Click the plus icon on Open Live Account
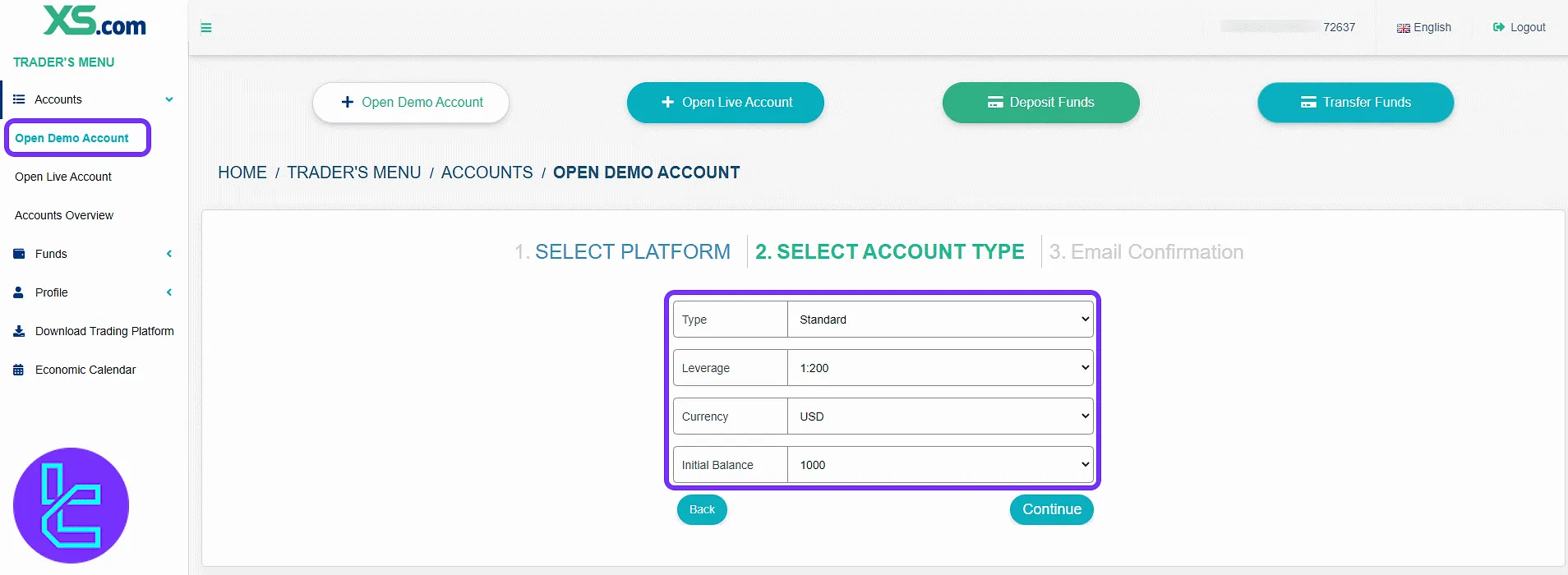This screenshot has height=575, width=1568. 668,103
